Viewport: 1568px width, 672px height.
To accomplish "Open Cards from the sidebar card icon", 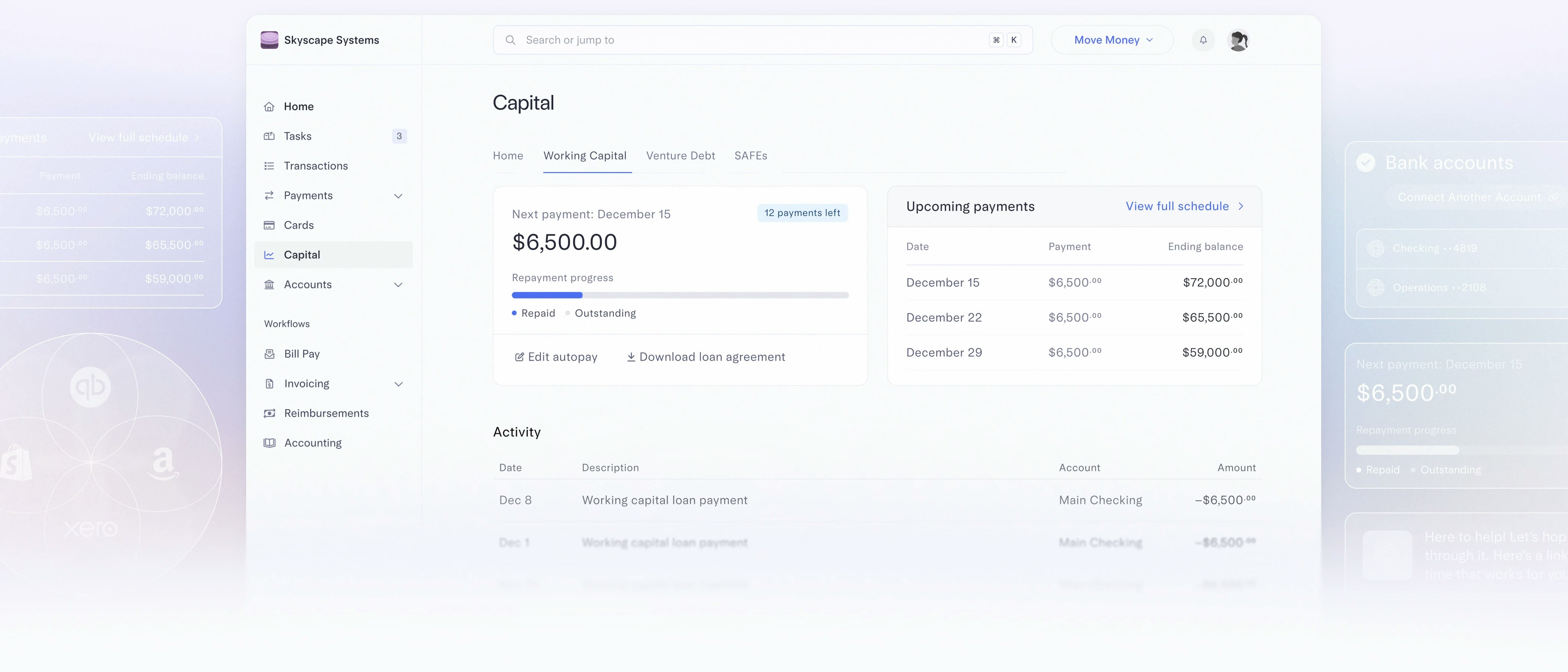I will pos(270,225).
